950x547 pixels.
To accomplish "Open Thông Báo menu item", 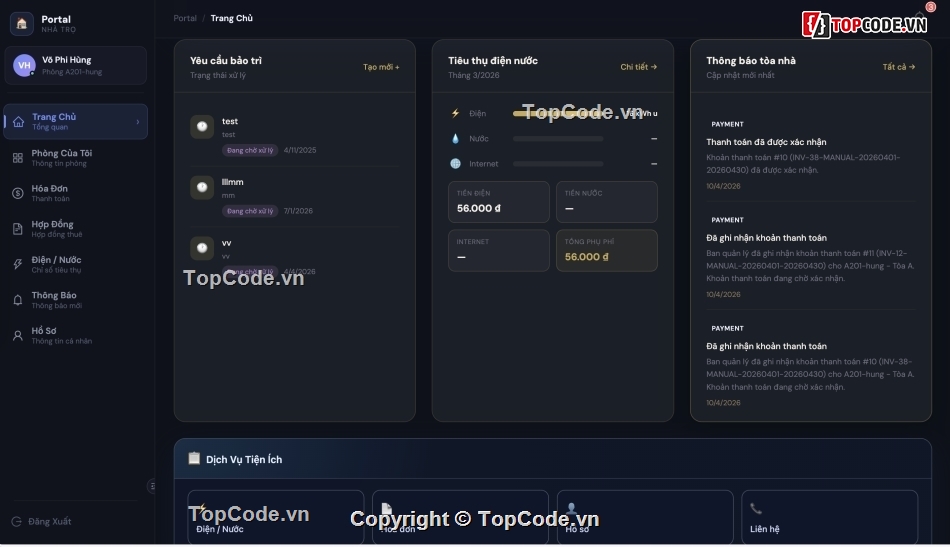I will tap(76, 300).
